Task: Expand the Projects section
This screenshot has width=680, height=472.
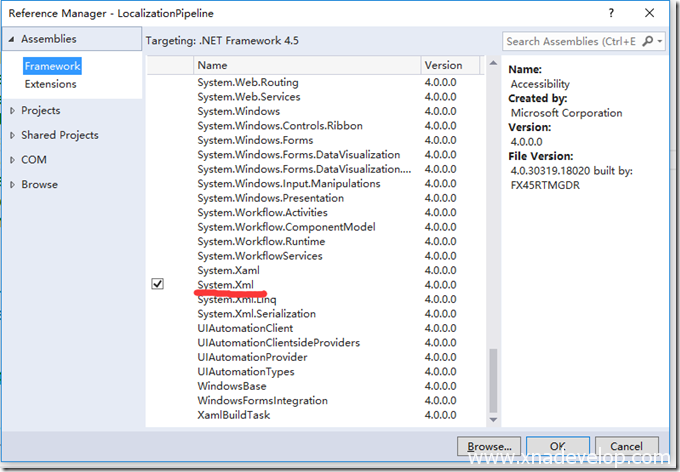Action: (x=12, y=111)
